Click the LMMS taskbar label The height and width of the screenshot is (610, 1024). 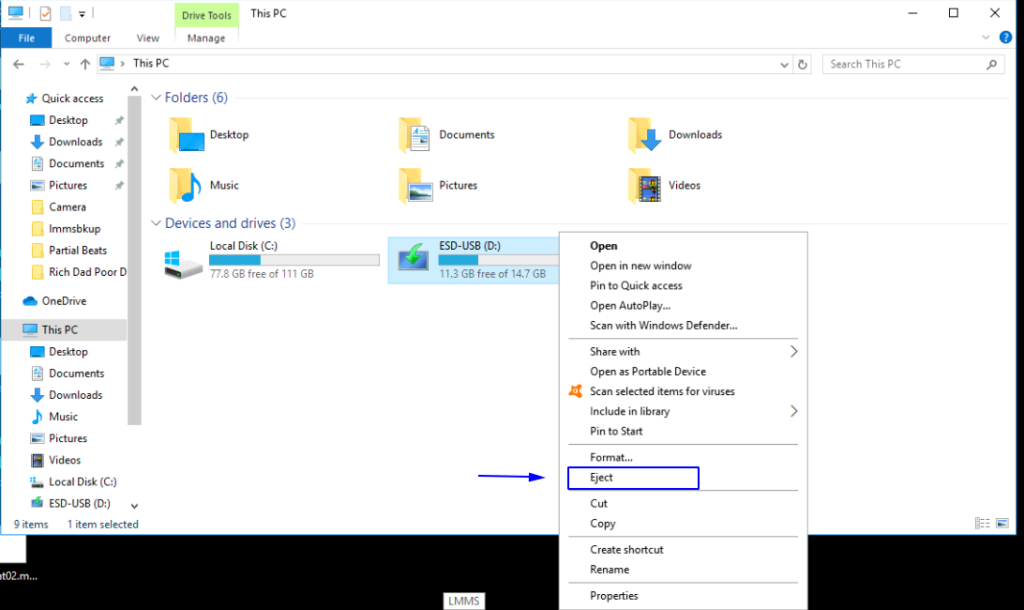464,601
